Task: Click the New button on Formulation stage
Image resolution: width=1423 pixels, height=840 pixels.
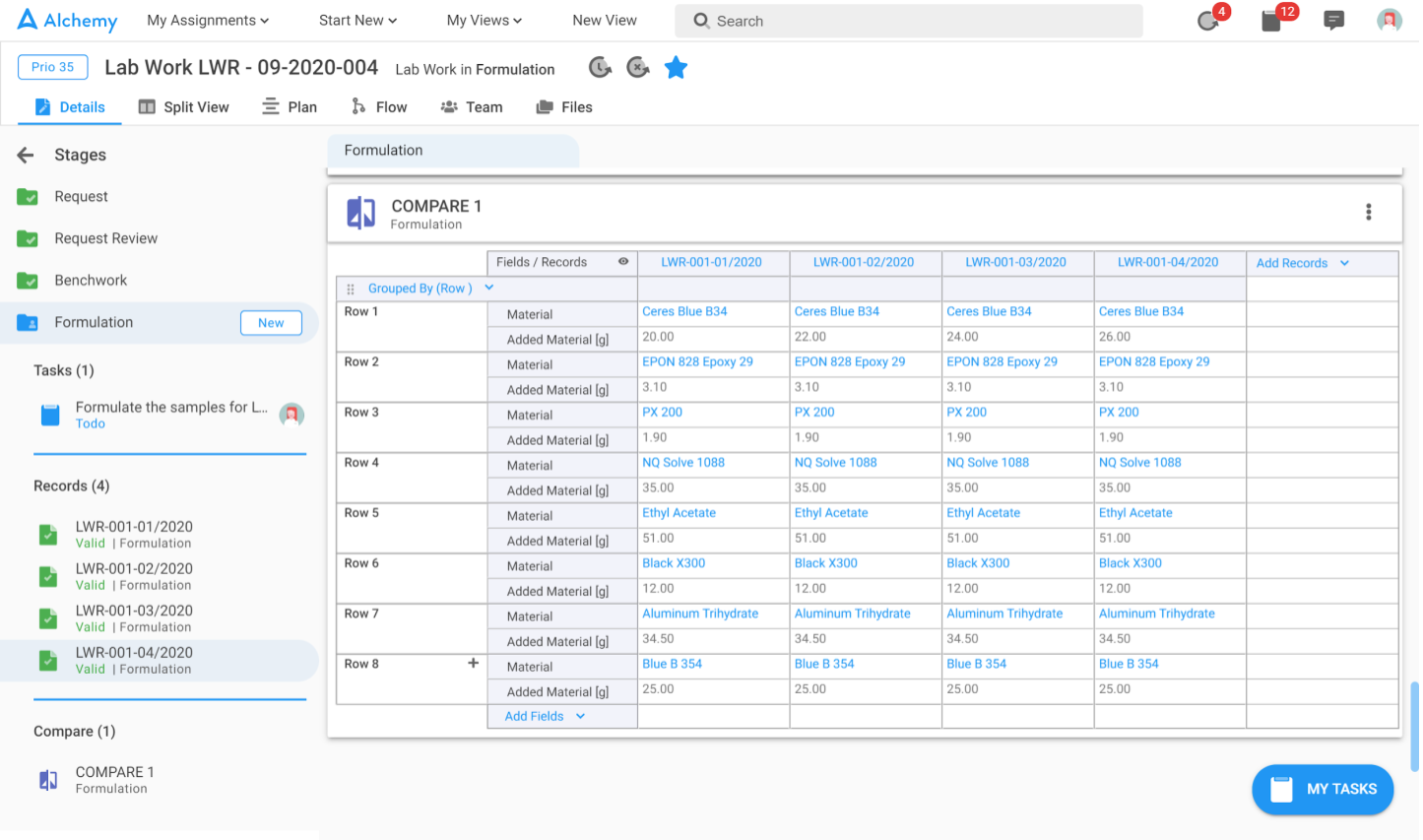Action: click(x=271, y=323)
